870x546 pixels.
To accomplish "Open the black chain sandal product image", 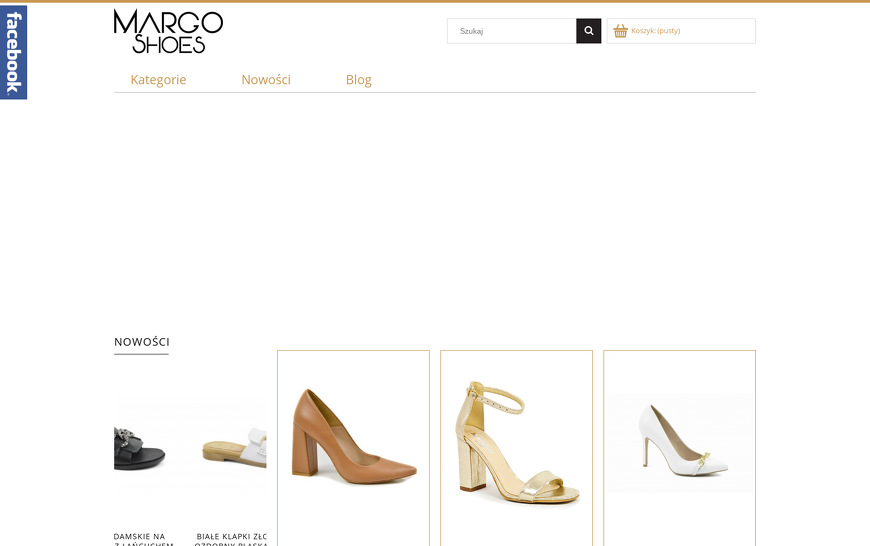I will pyautogui.click(x=141, y=447).
